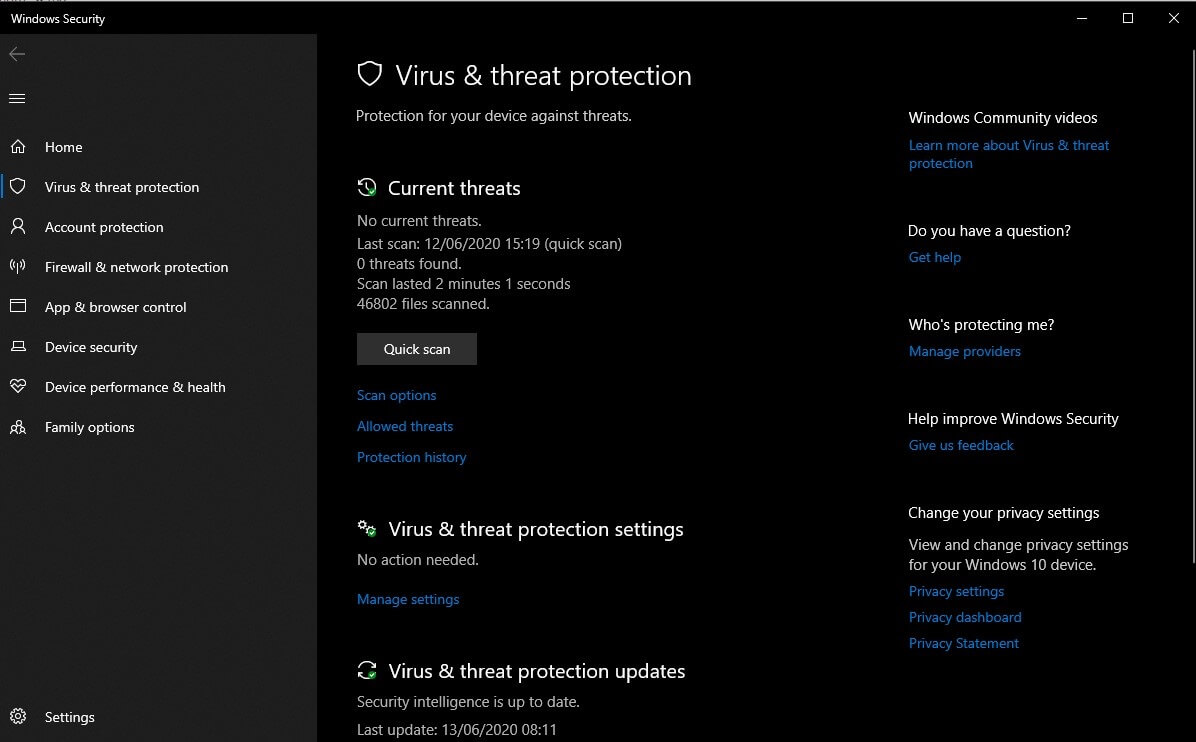Screen dimensions: 1196x742
Task: Go to Firewall & network protection
Action: [137, 267]
